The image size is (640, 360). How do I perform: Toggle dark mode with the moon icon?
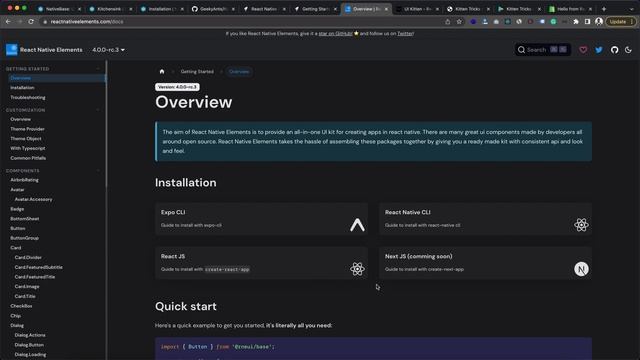(628, 50)
